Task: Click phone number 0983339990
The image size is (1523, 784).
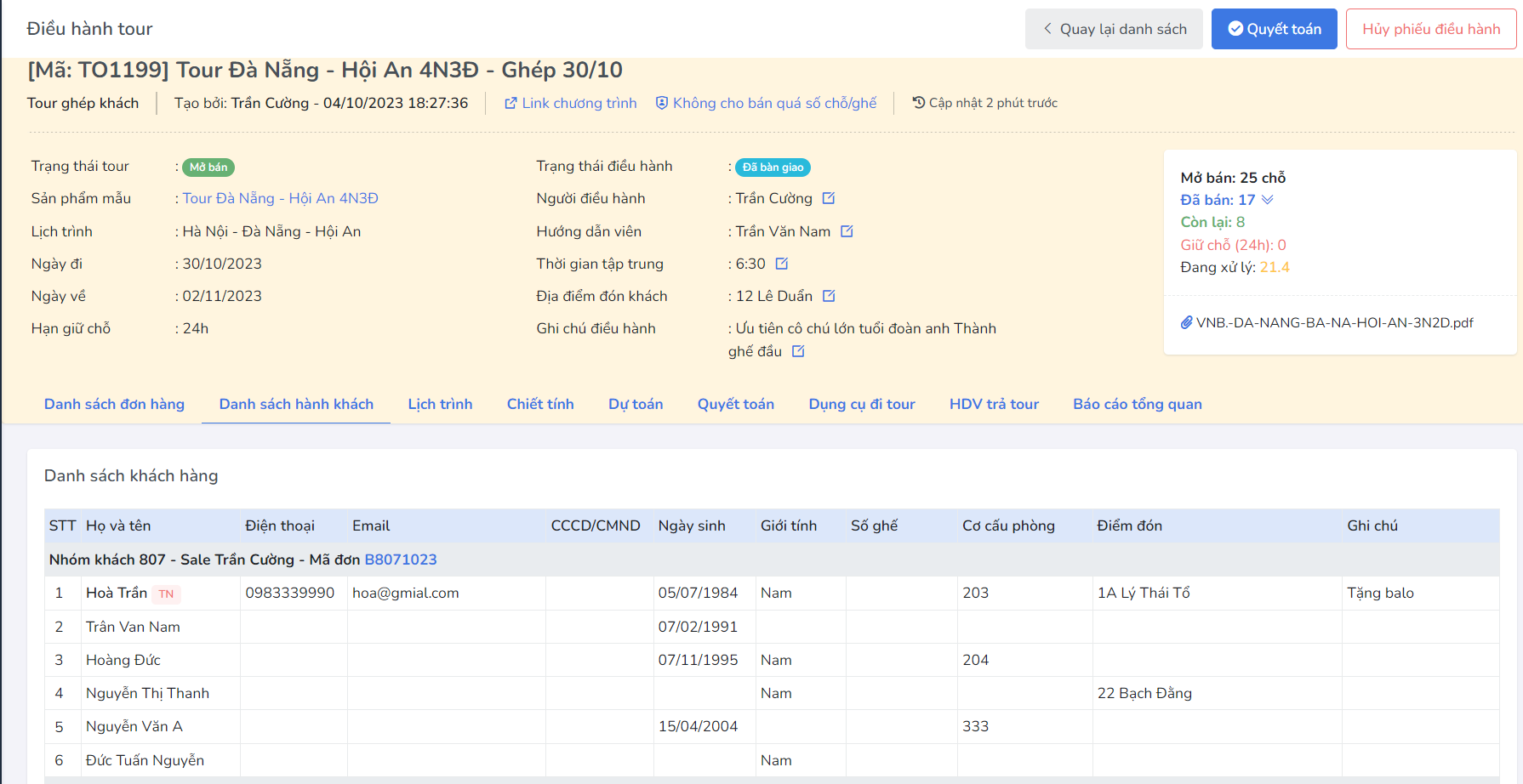Action: tap(290, 593)
